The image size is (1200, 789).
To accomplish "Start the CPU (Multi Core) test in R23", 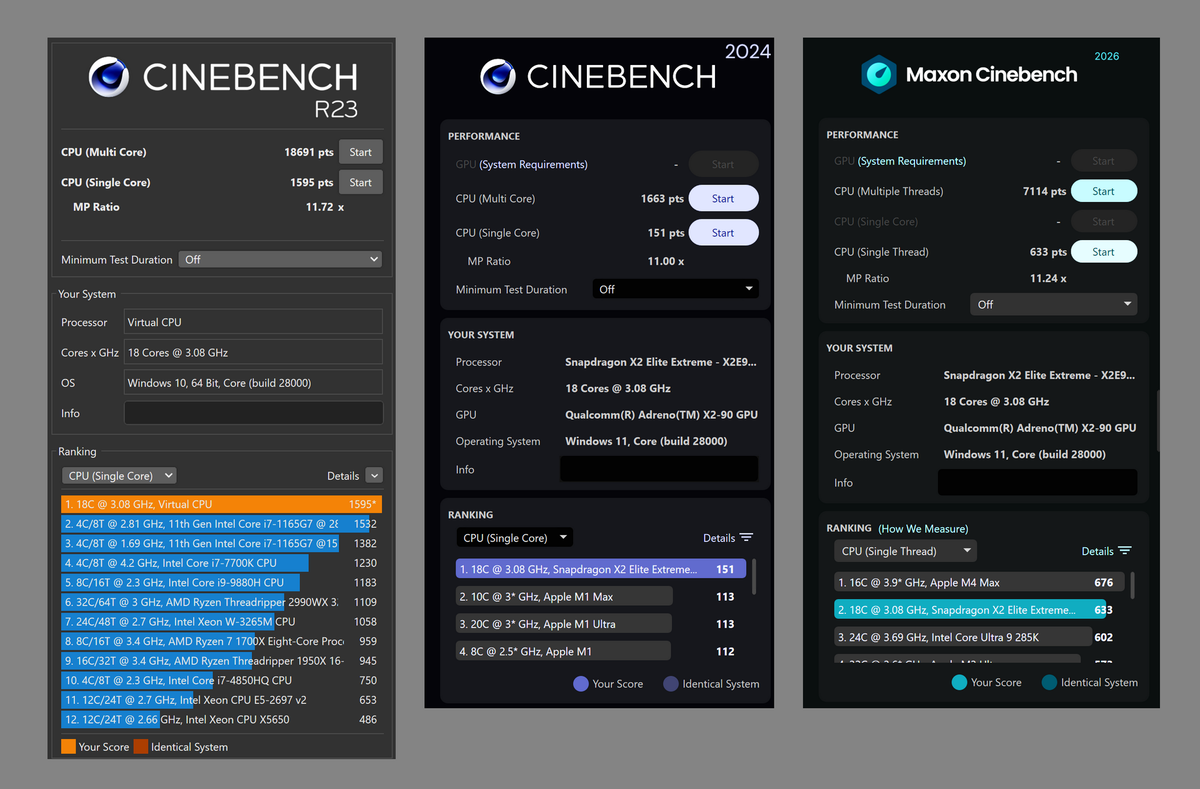I will point(360,152).
